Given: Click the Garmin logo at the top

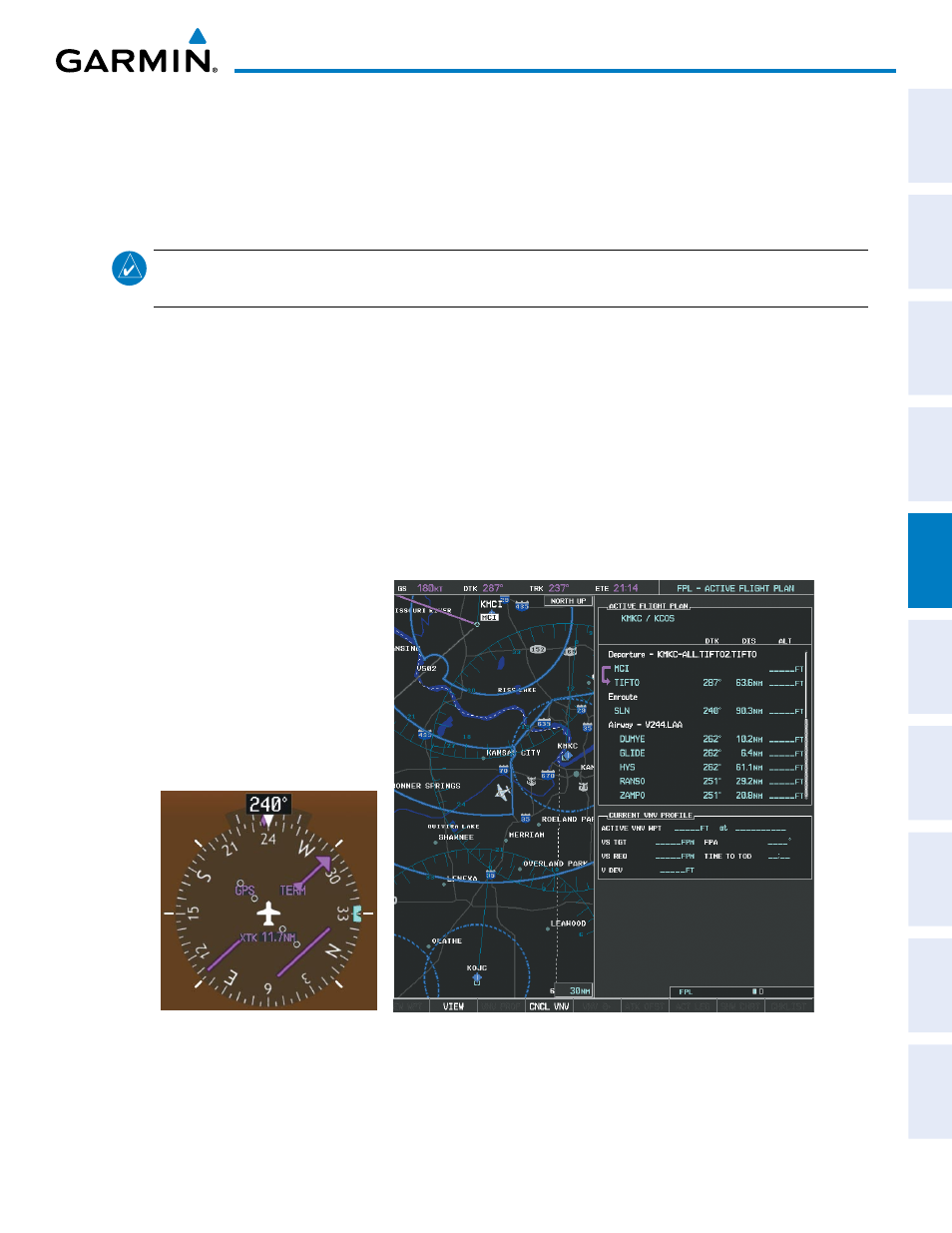Looking at the screenshot, I should point(137,52).
